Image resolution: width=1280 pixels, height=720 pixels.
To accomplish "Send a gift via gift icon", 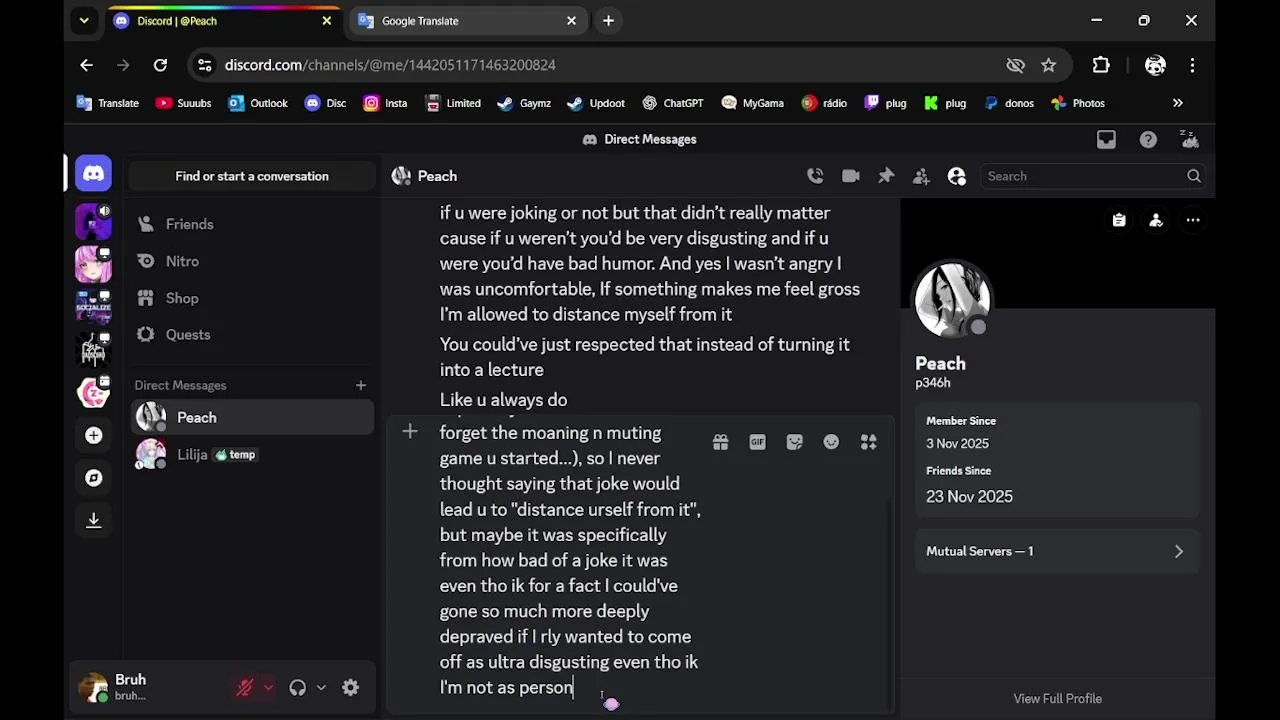I will pyautogui.click(x=720, y=442).
